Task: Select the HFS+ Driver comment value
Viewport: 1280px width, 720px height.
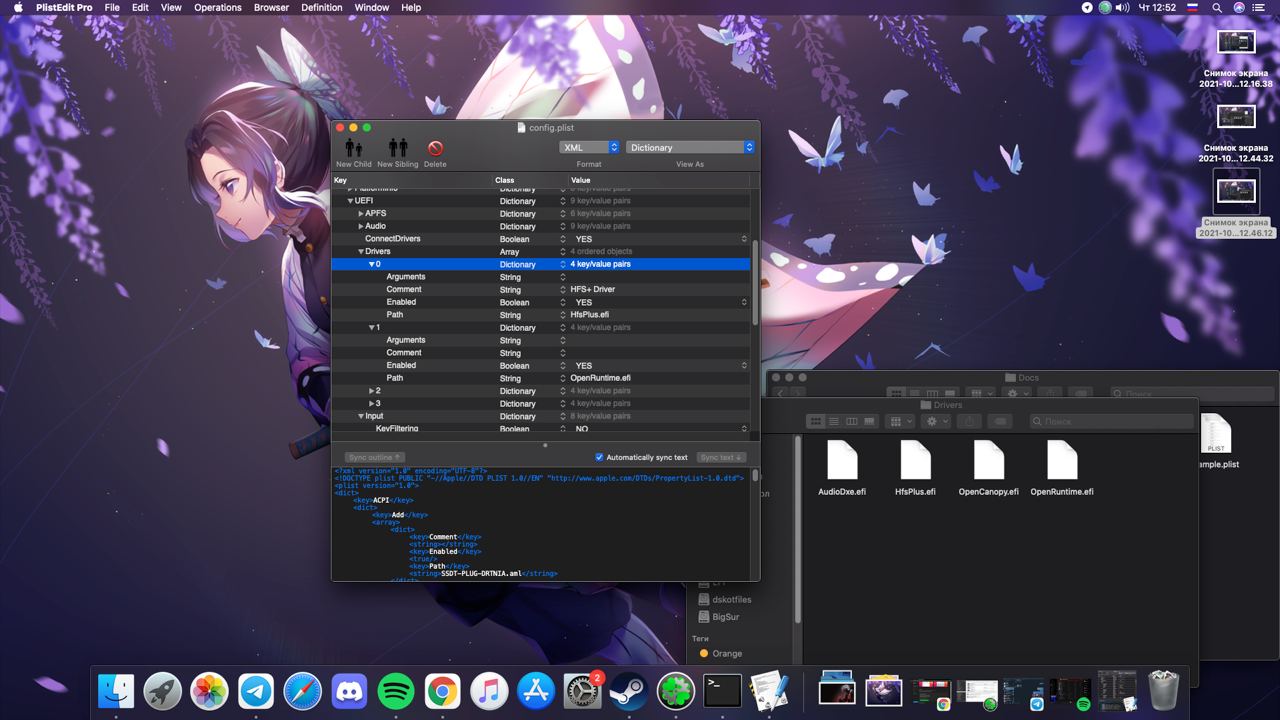Action: (x=659, y=290)
